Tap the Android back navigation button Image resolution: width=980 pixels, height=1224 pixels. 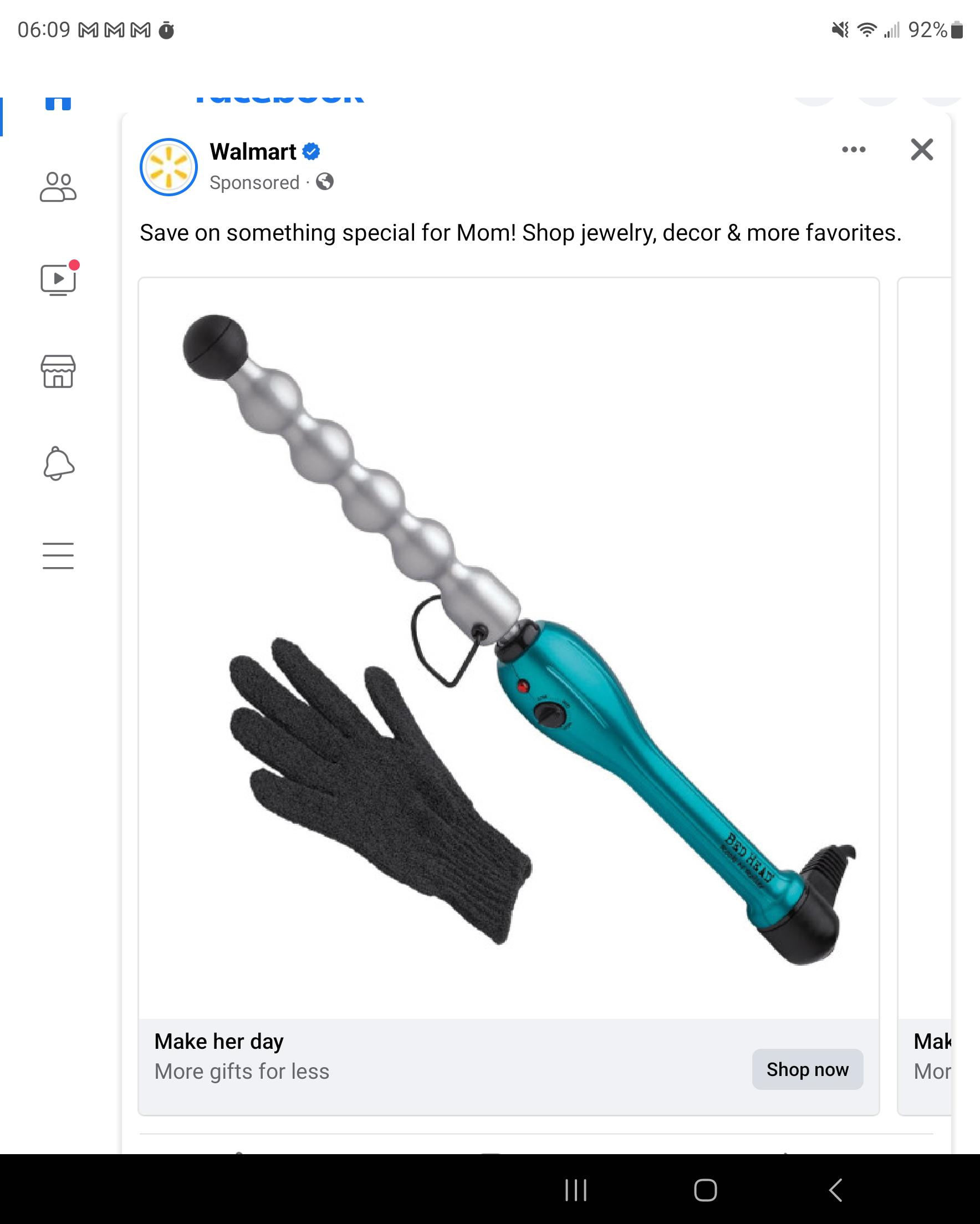(835, 1190)
